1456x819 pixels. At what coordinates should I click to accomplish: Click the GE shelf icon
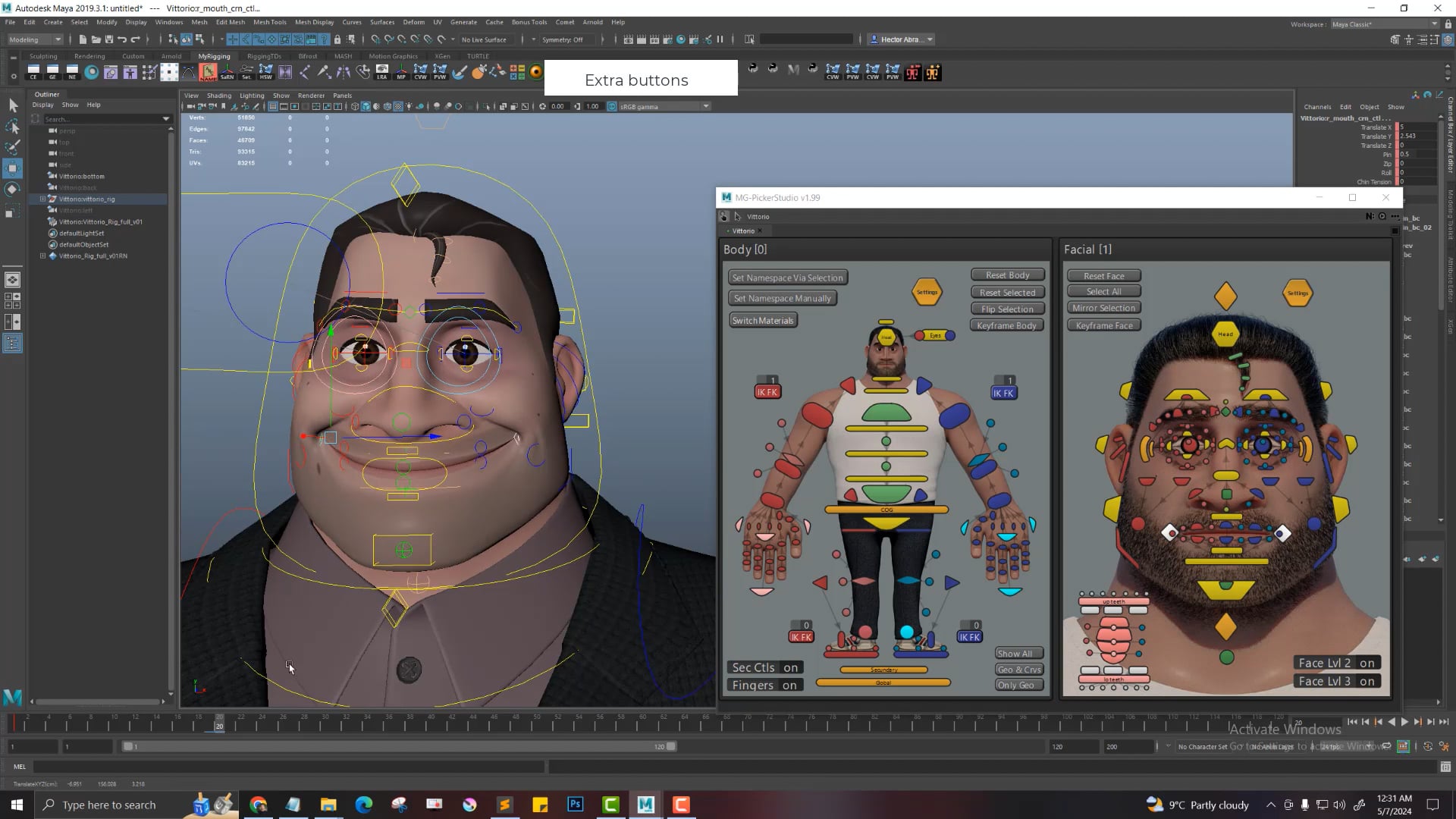[53, 72]
